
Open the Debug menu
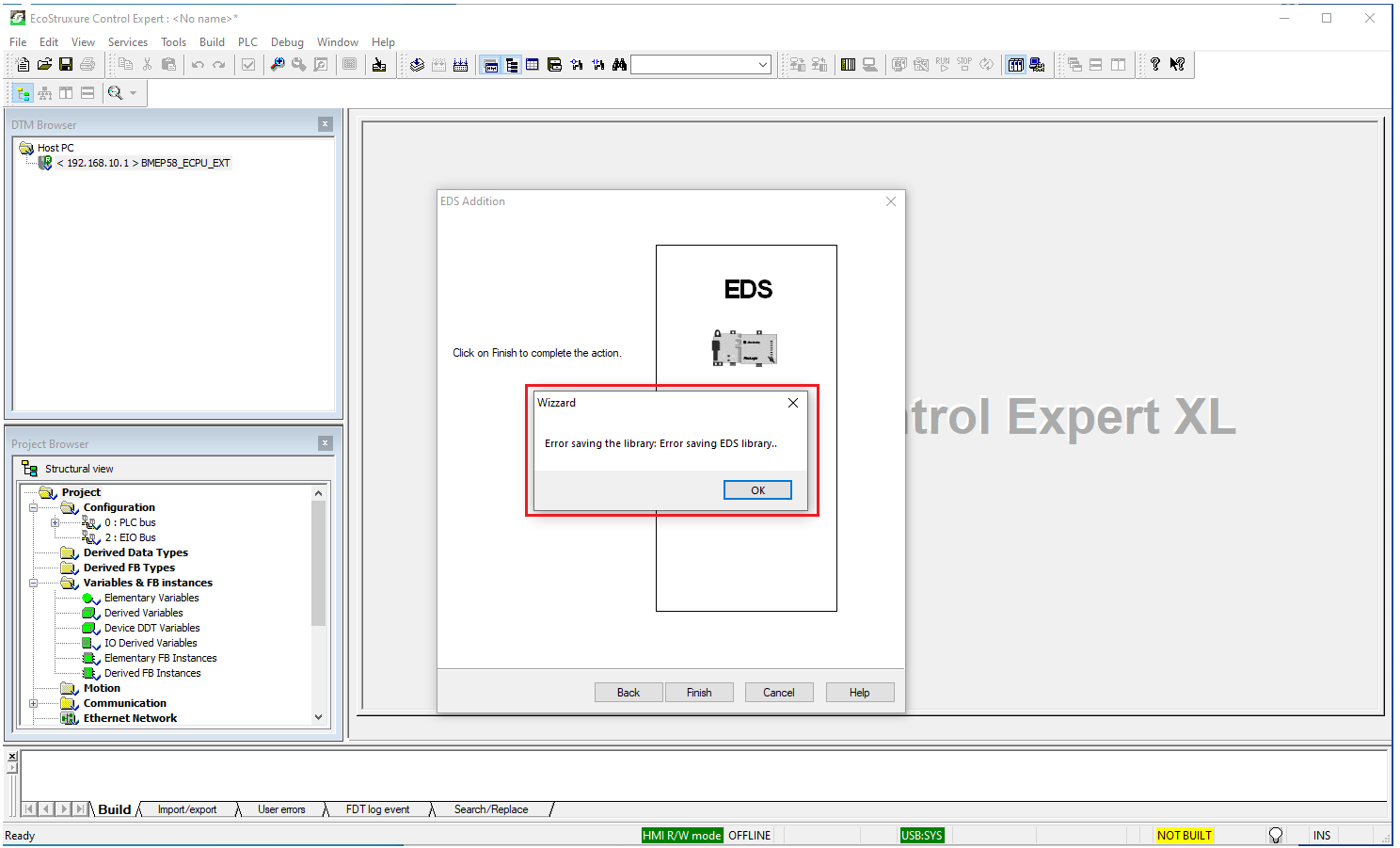pos(287,42)
